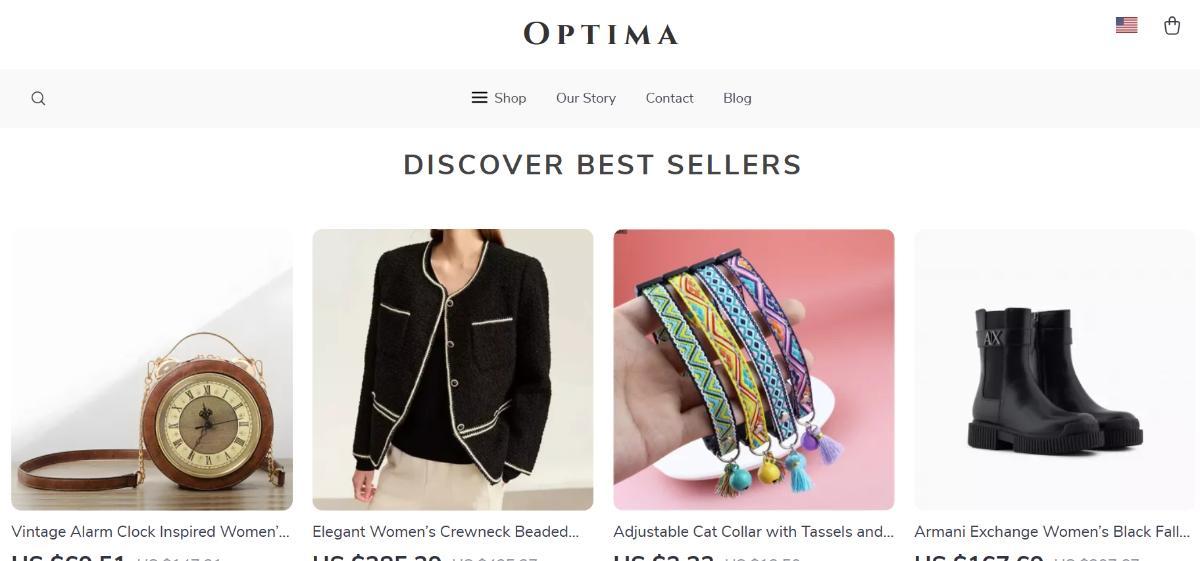Open the shopping bag cart icon

point(1172,26)
